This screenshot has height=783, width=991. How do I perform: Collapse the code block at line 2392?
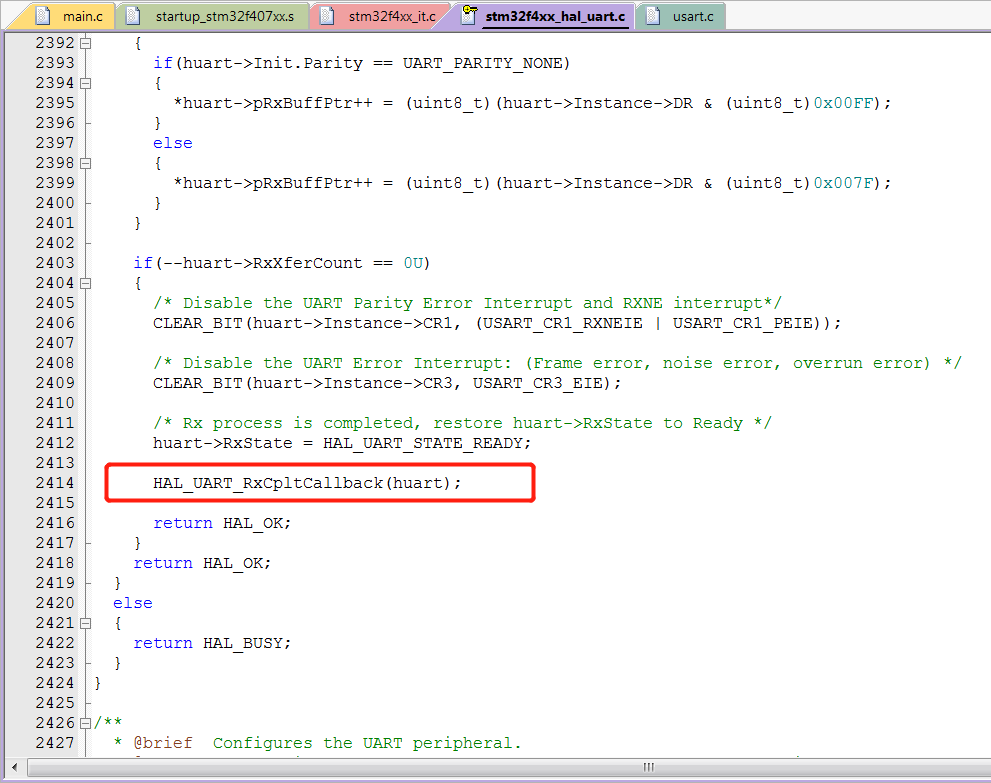coord(85,43)
